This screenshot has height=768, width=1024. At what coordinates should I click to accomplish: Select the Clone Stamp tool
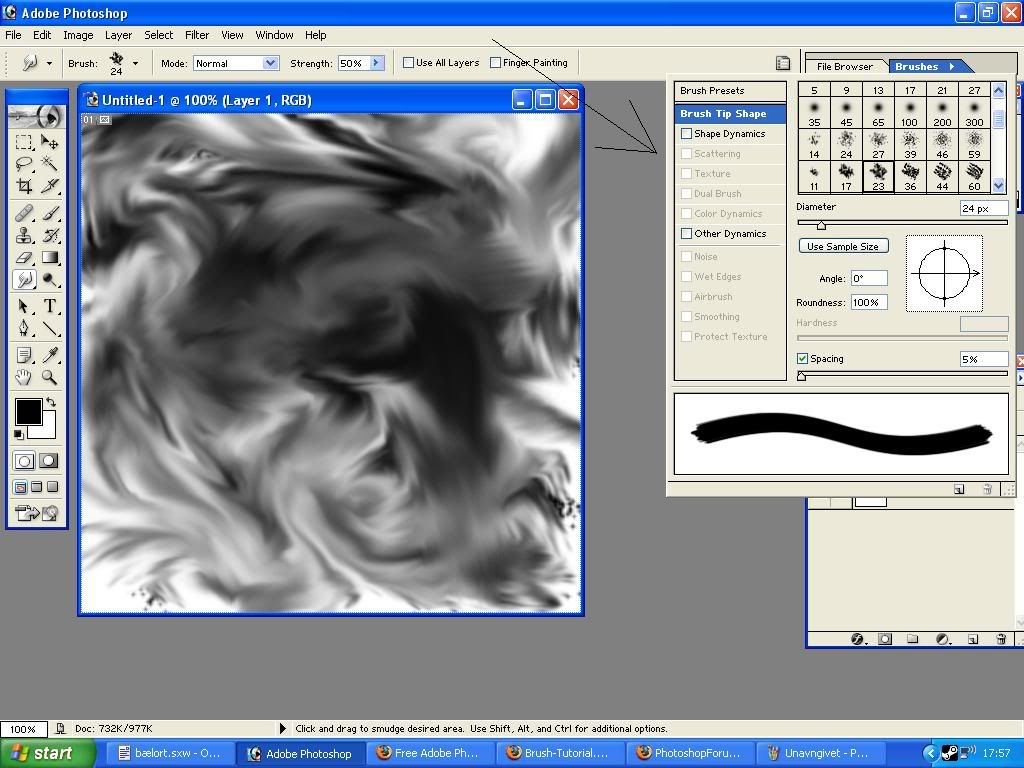(24, 235)
